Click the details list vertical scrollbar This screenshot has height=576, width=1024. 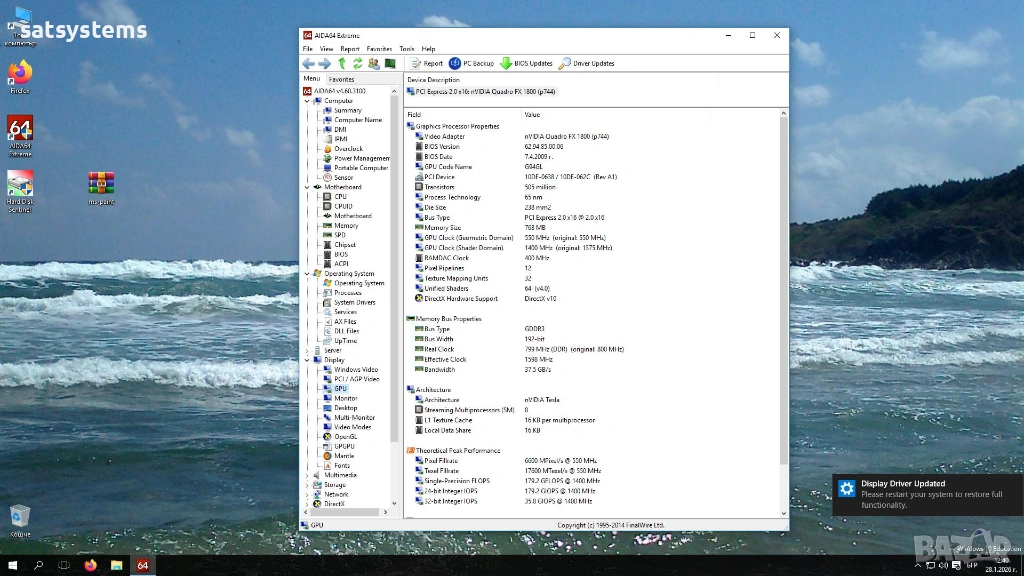pos(783,290)
